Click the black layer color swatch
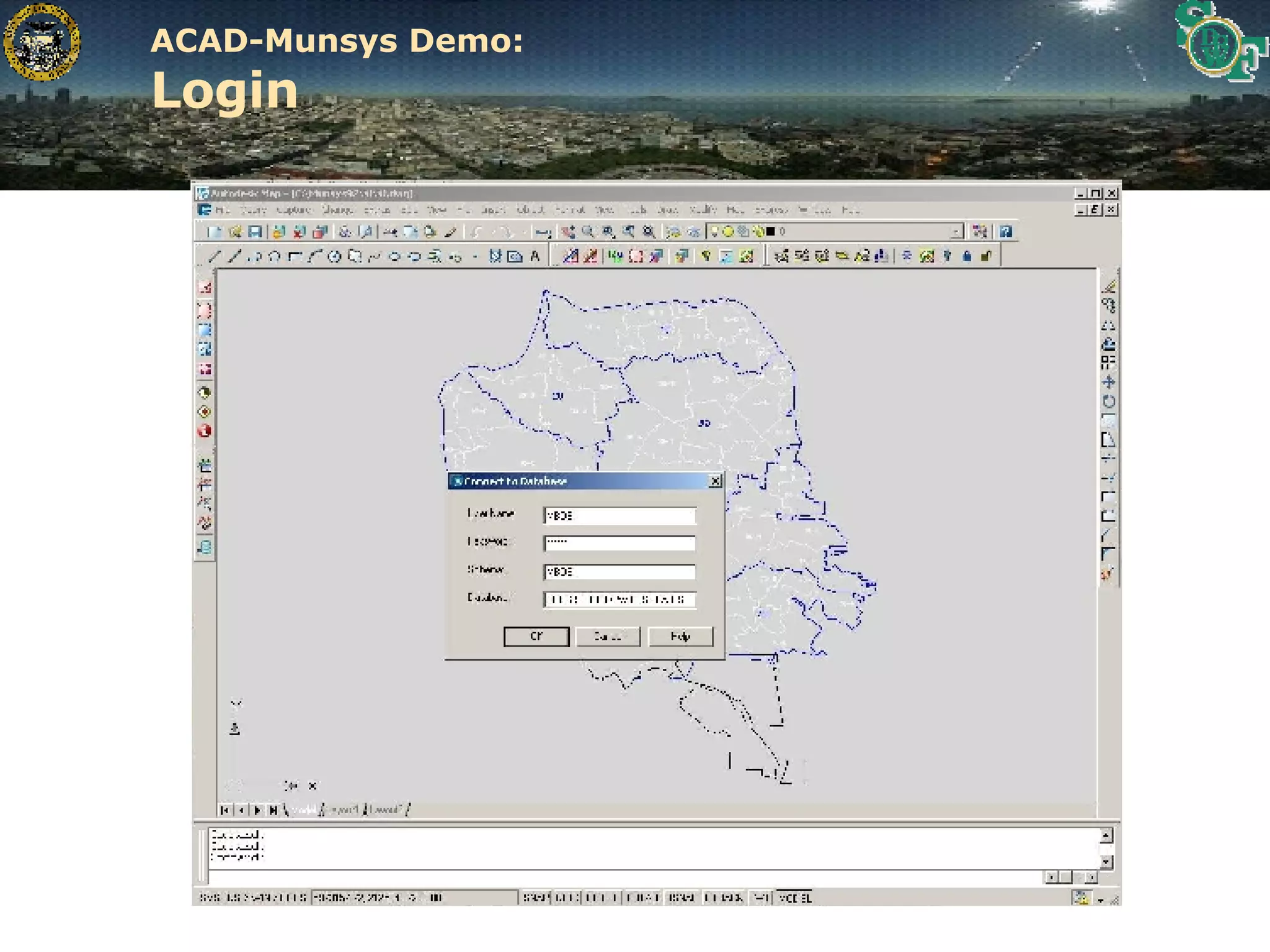The height and width of the screenshot is (952, 1270). 771,232
